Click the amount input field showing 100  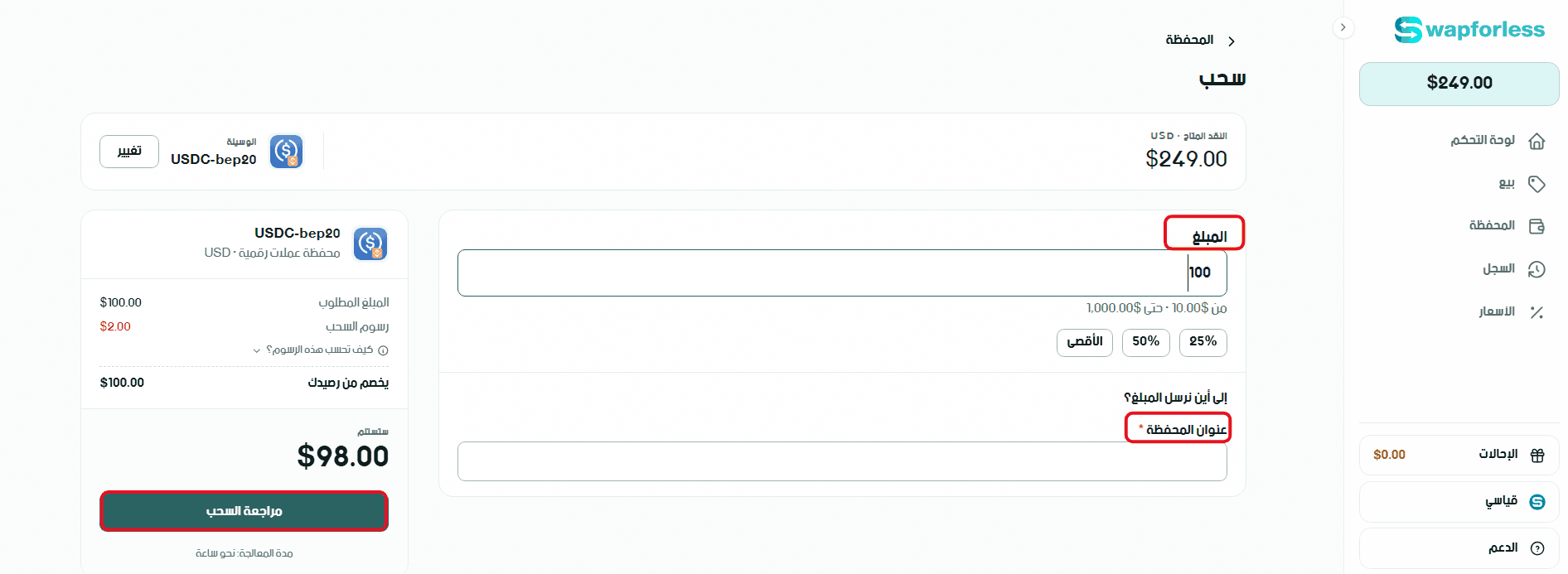(842, 273)
